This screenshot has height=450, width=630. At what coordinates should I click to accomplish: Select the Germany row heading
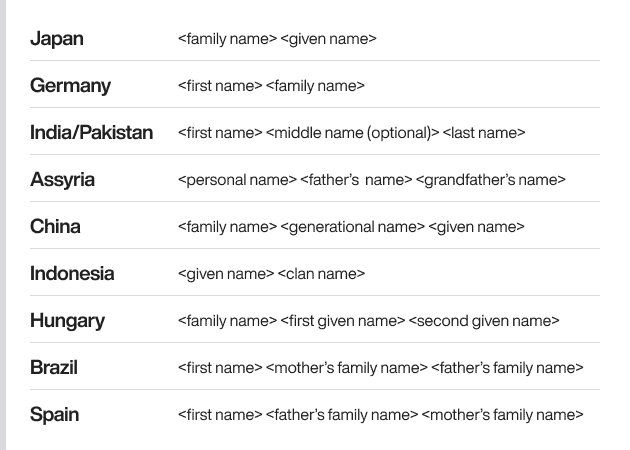[70, 86]
